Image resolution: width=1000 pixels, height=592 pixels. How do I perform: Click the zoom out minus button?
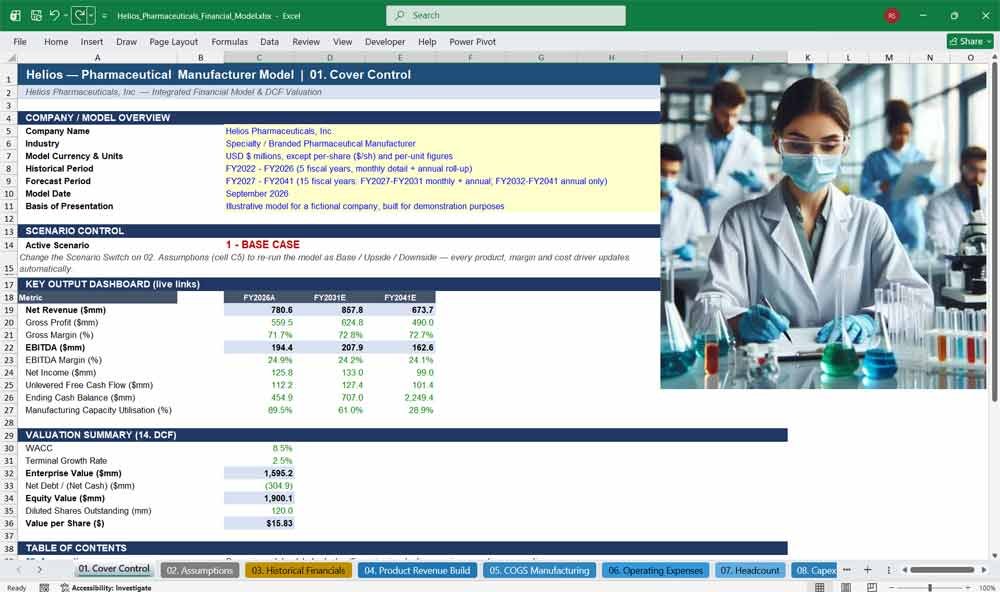pyautogui.click(x=892, y=587)
